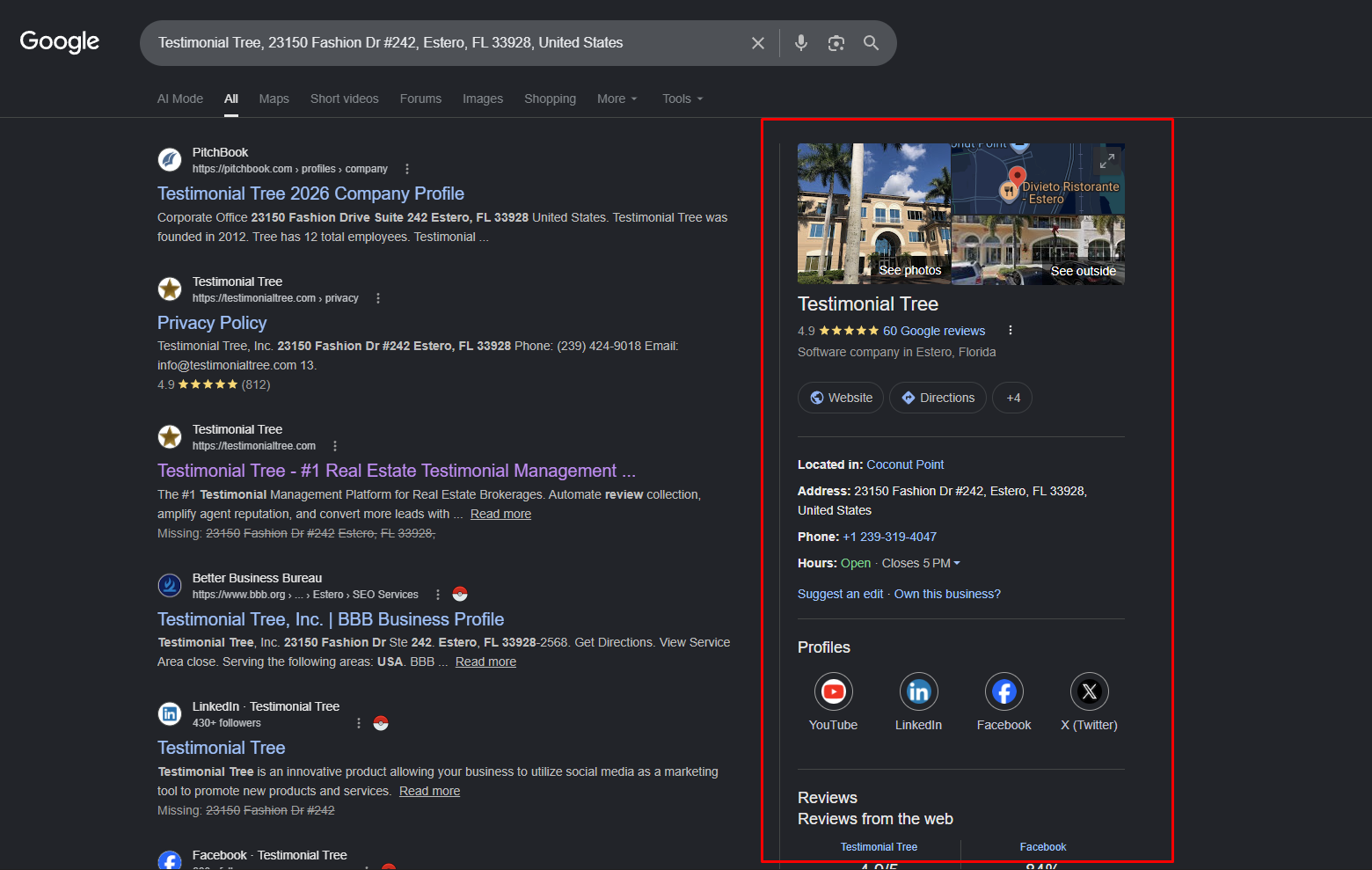1372x870 pixels.
Task: Call the phone number +1 239-319-4047
Action: tap(889, 537)
